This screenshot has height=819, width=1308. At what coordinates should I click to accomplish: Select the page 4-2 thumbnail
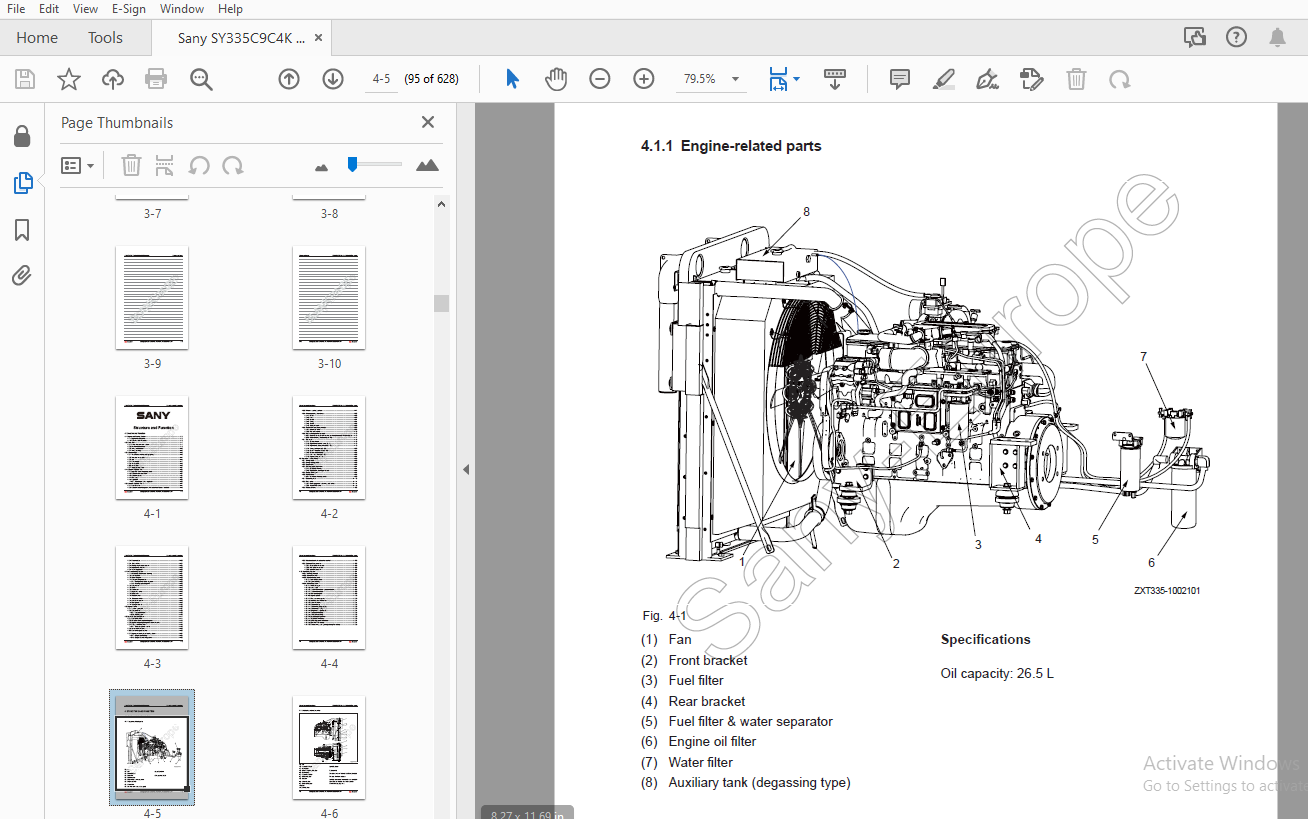click(329, 448)
